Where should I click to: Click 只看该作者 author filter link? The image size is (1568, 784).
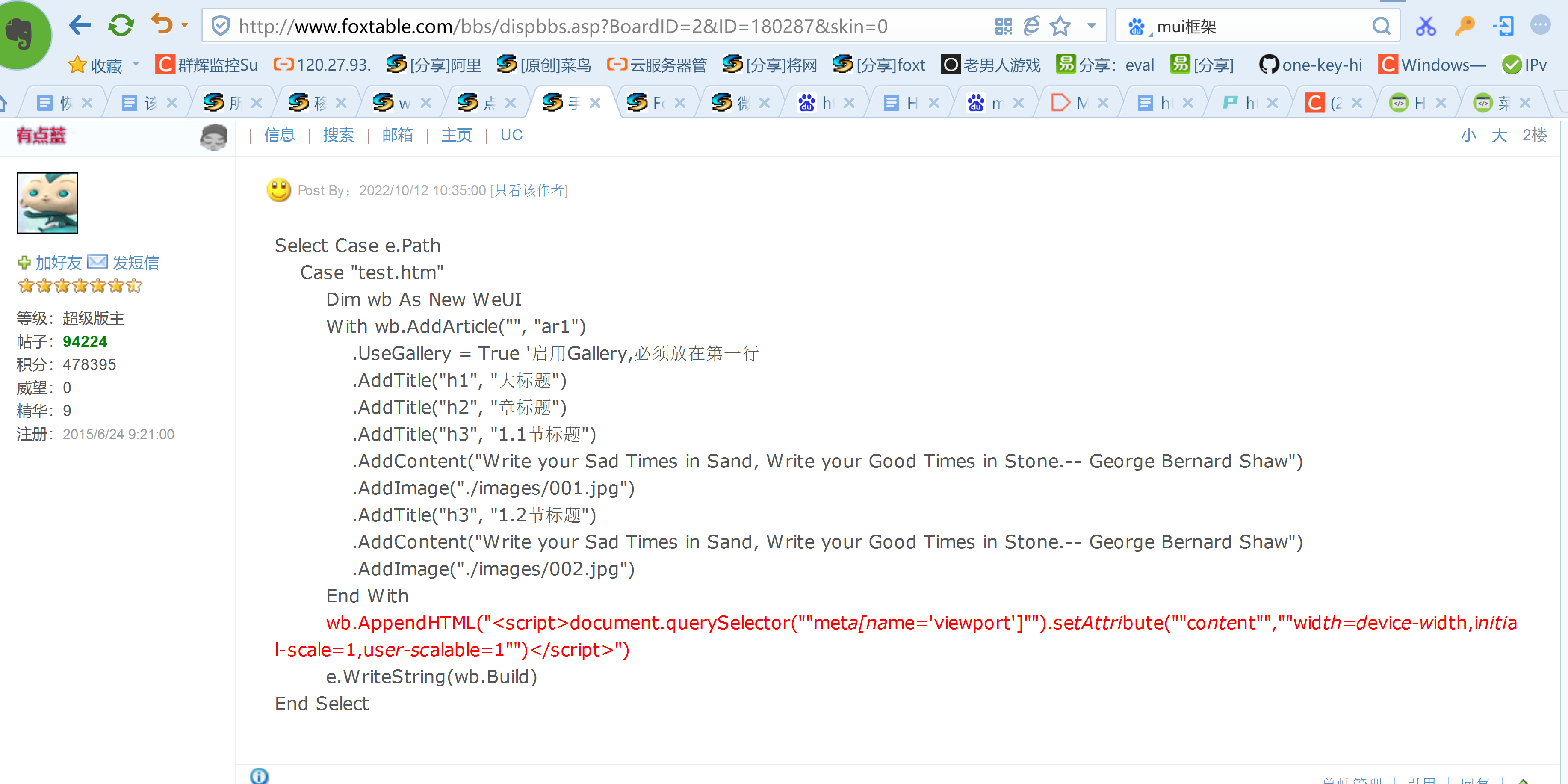(529, 190)
